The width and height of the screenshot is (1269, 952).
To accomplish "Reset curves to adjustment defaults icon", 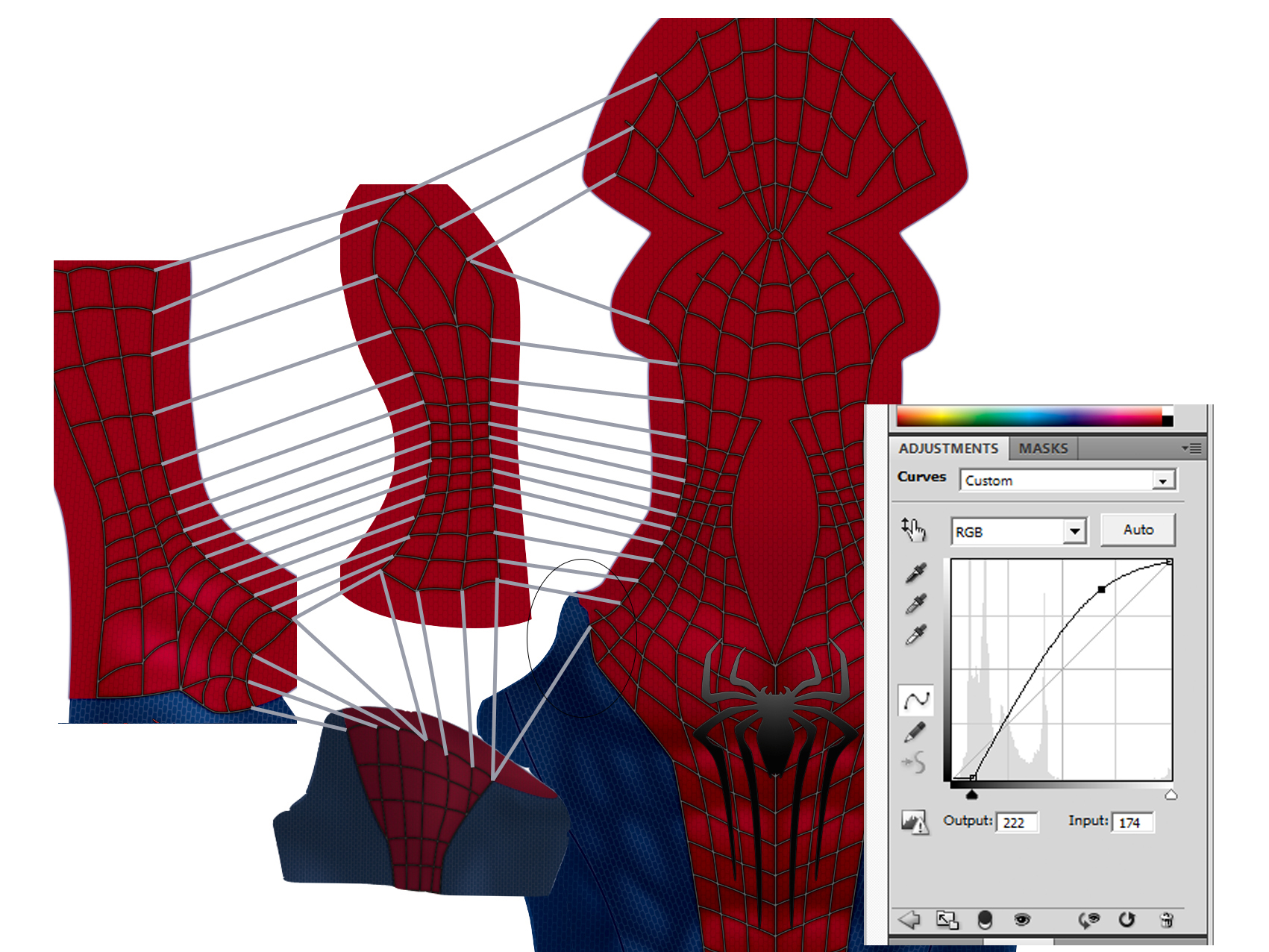I will 1127,920.
